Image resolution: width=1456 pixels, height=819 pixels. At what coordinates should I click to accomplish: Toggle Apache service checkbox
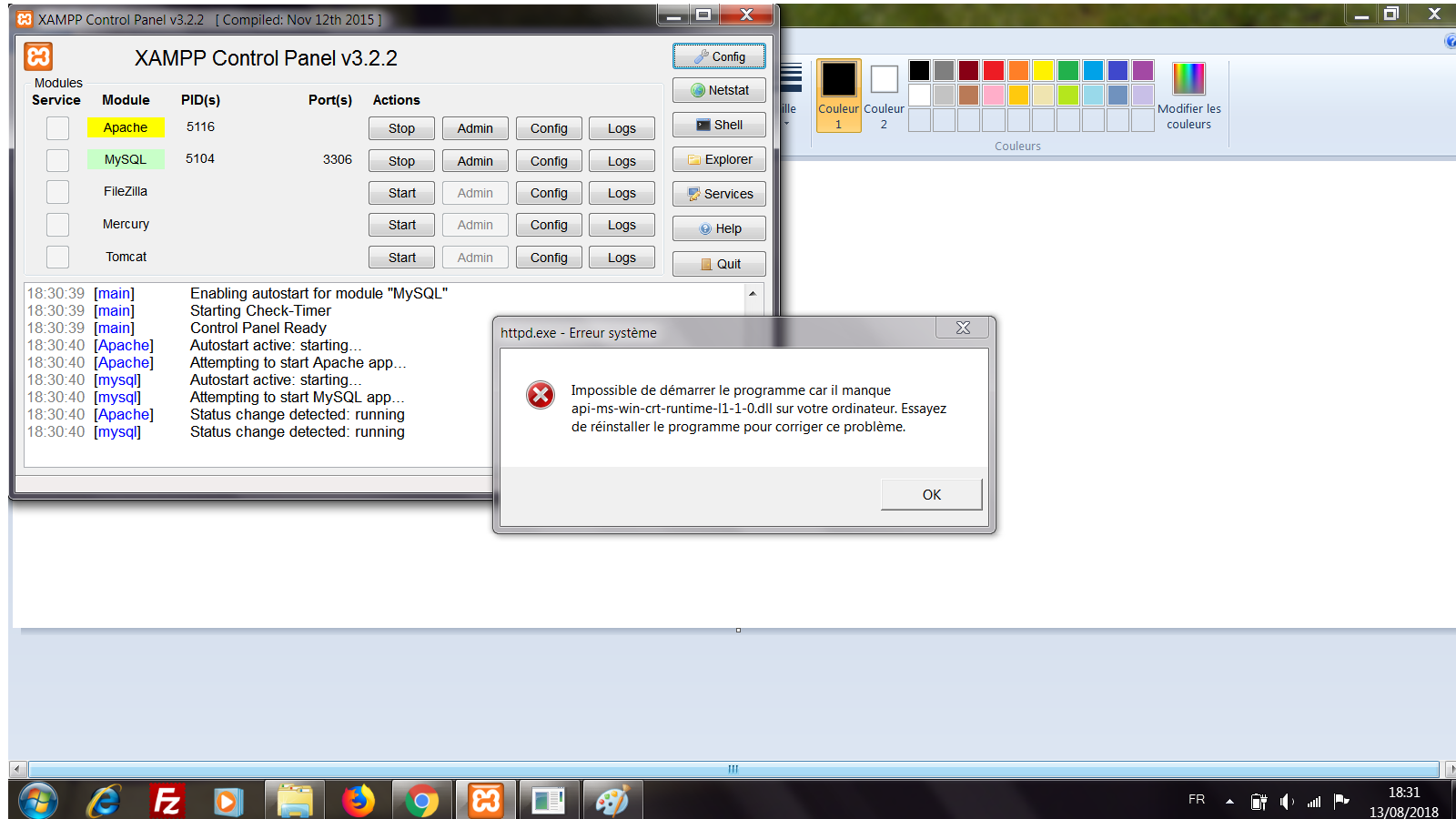pos(58,128)
